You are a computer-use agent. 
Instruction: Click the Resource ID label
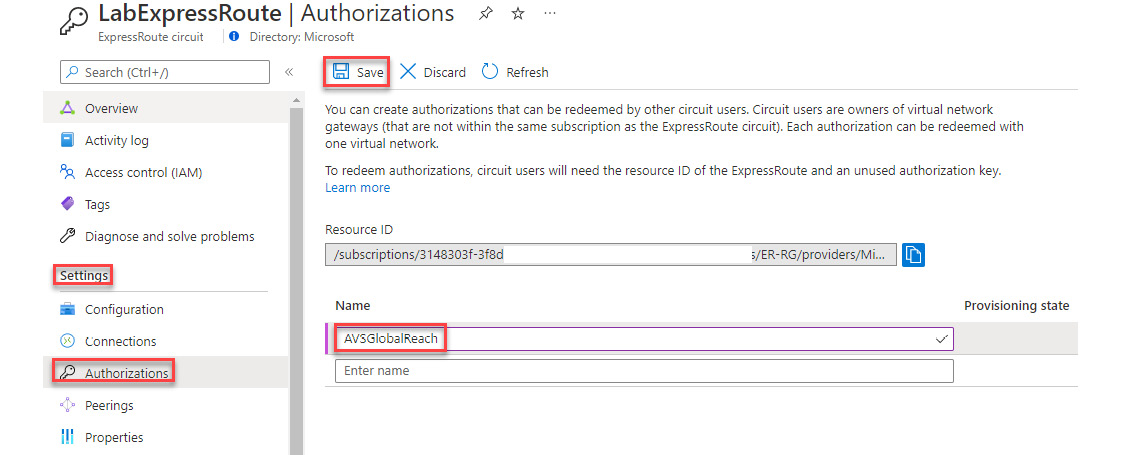pos(358,230)
